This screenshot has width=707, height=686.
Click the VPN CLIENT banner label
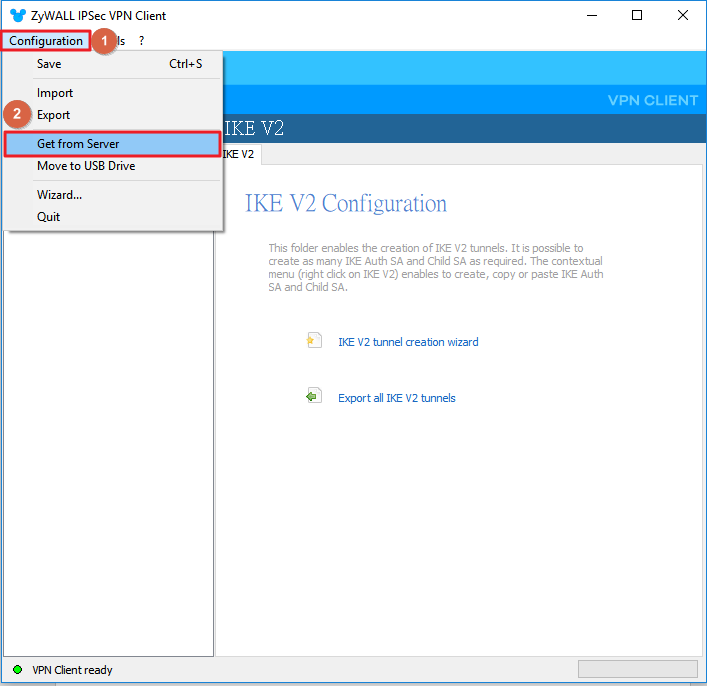pyautogui.click(x=652, y=100)
